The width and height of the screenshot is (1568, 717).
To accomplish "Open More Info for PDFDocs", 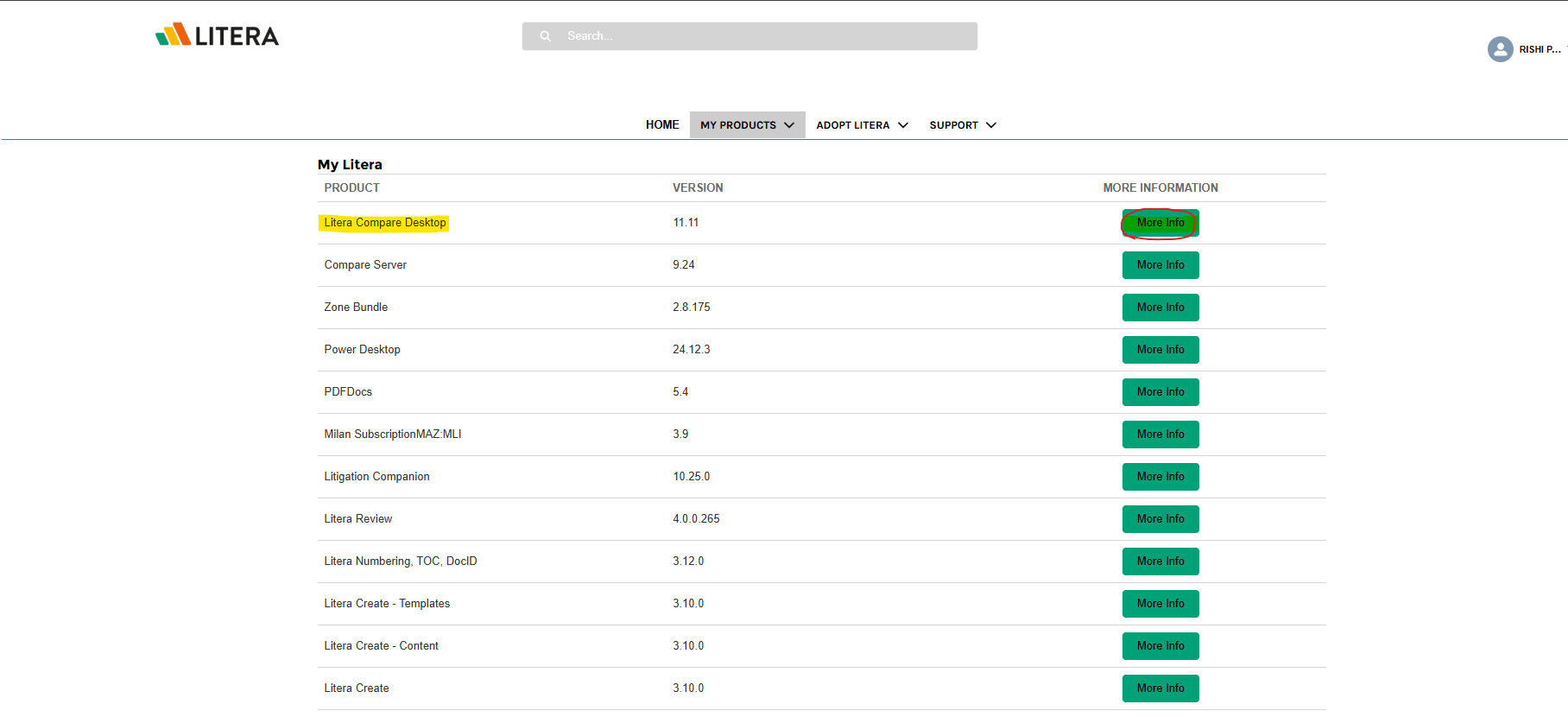I will click(1160, 392).
